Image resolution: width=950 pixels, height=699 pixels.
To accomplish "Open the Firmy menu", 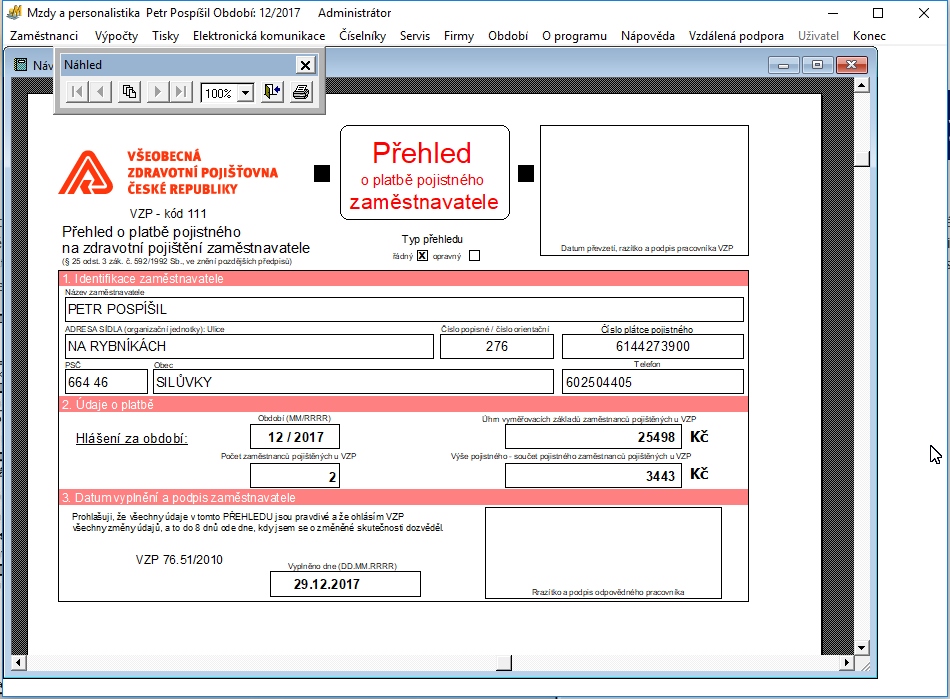I will pyautogui.click(x=459, y=36).
